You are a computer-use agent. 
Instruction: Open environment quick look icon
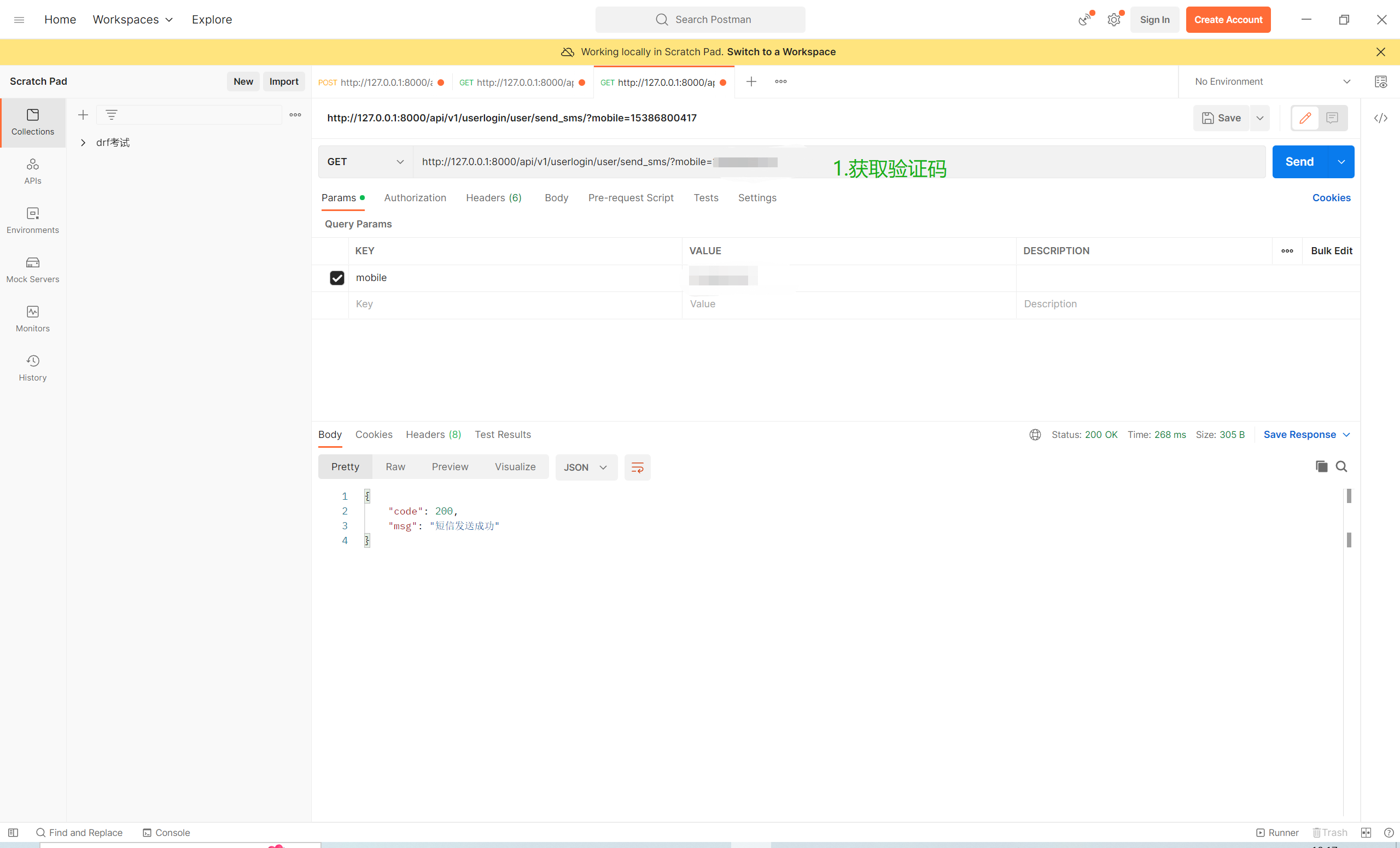1381,82
